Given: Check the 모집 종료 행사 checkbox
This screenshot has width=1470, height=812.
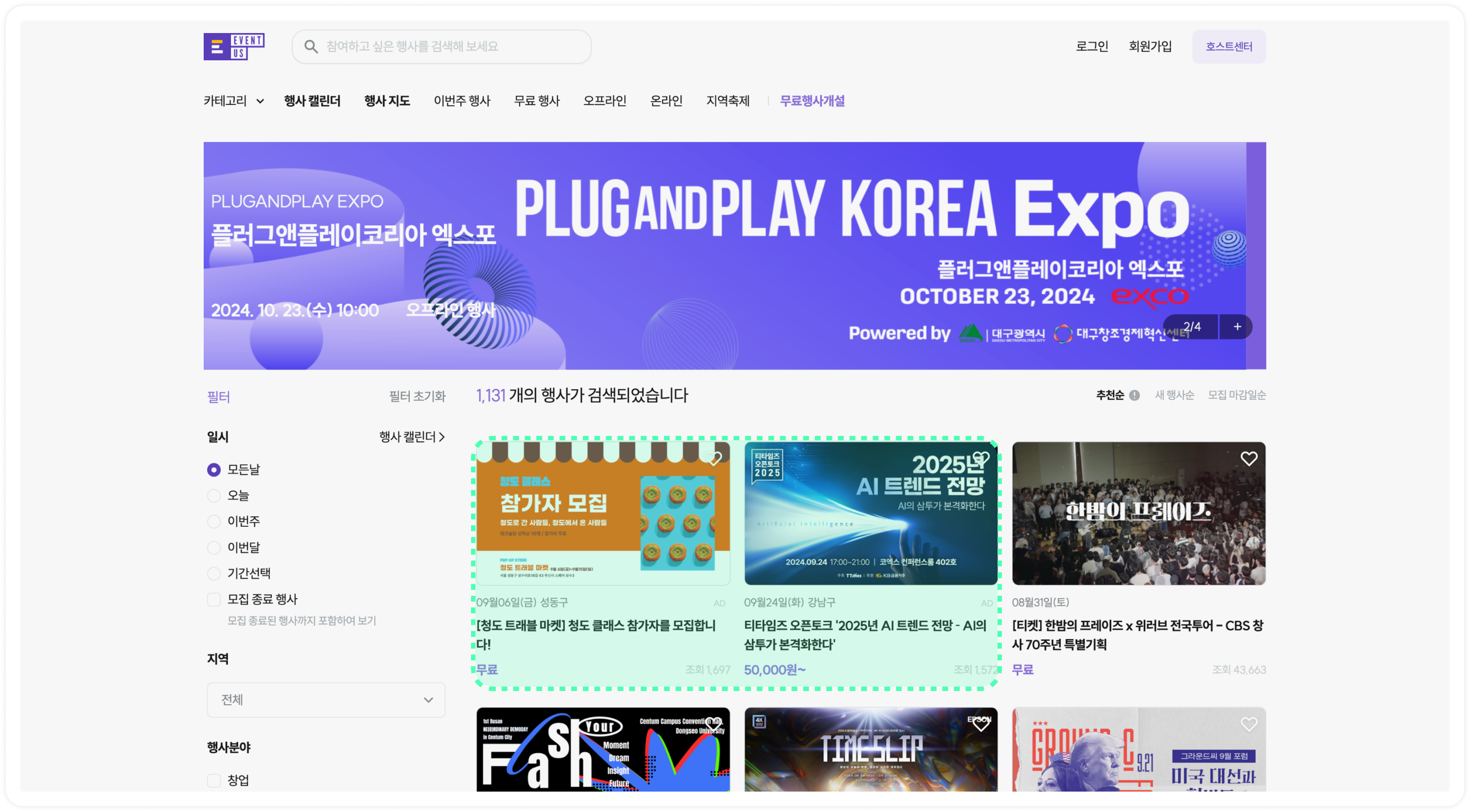Looking at the screenshot, I should (214, 599).
